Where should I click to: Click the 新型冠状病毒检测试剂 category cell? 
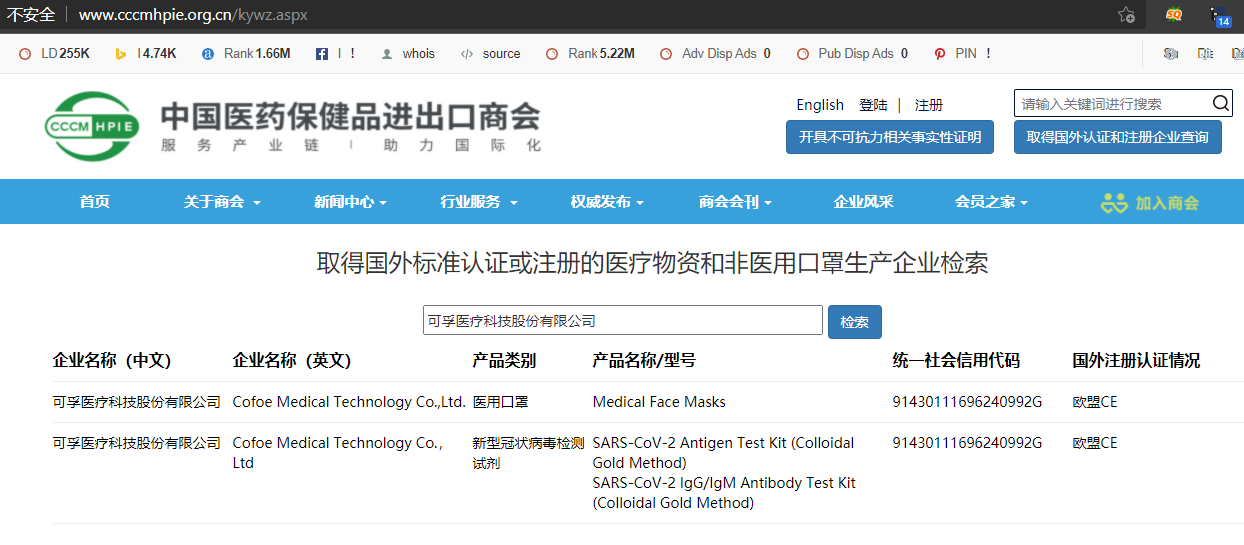point(528,453)
